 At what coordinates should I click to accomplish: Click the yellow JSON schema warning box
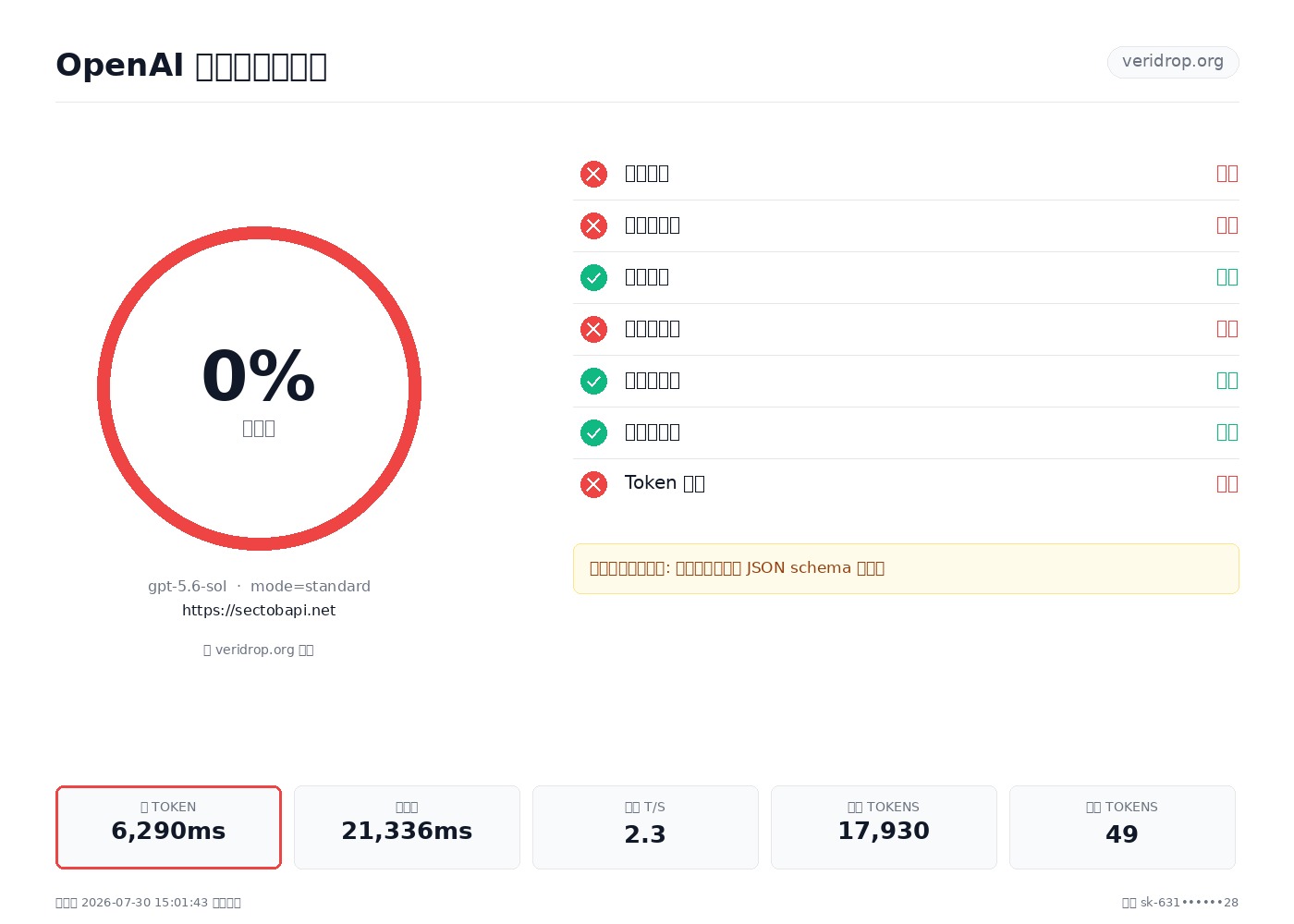906,568
